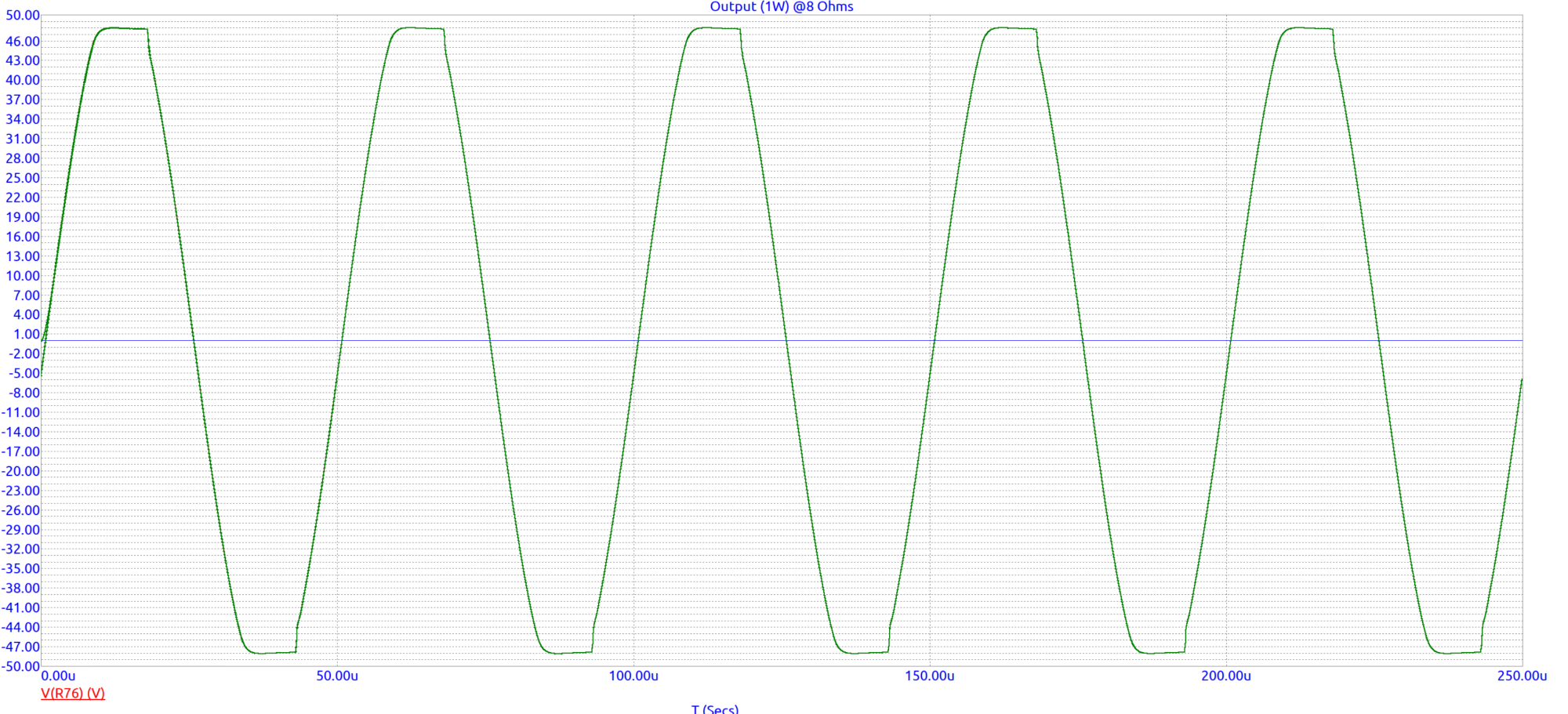The image size is (1568, 714).
Task: Click the 10.00 y-axis value
Action: [23, 276]
